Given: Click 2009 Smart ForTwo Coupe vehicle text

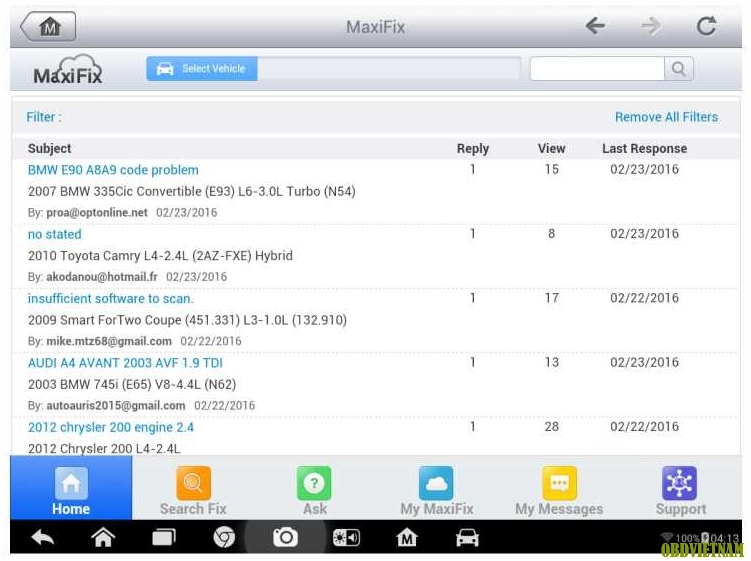Looking at the screenshot, I should pos(187,320).
